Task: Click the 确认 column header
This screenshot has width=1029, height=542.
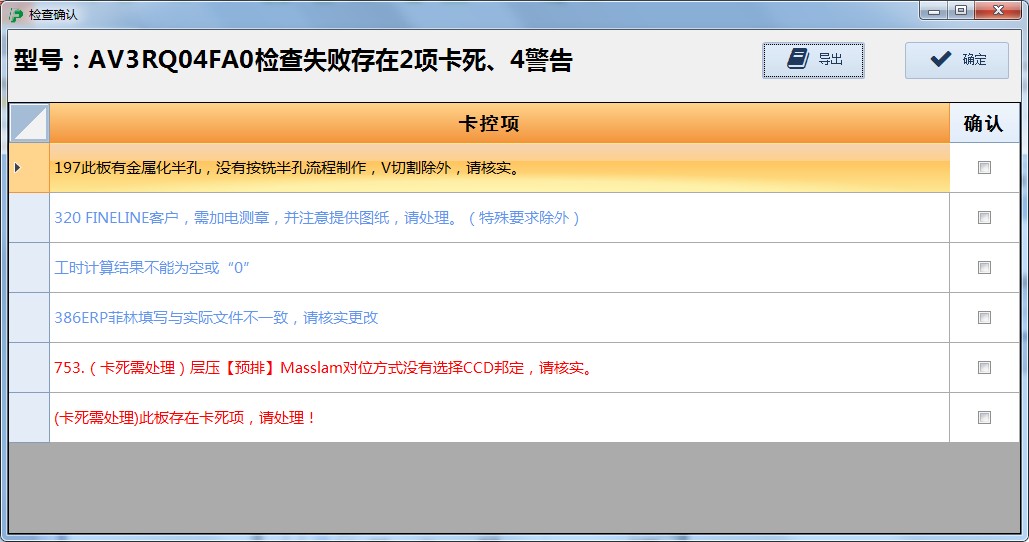Action: [983, 123]
